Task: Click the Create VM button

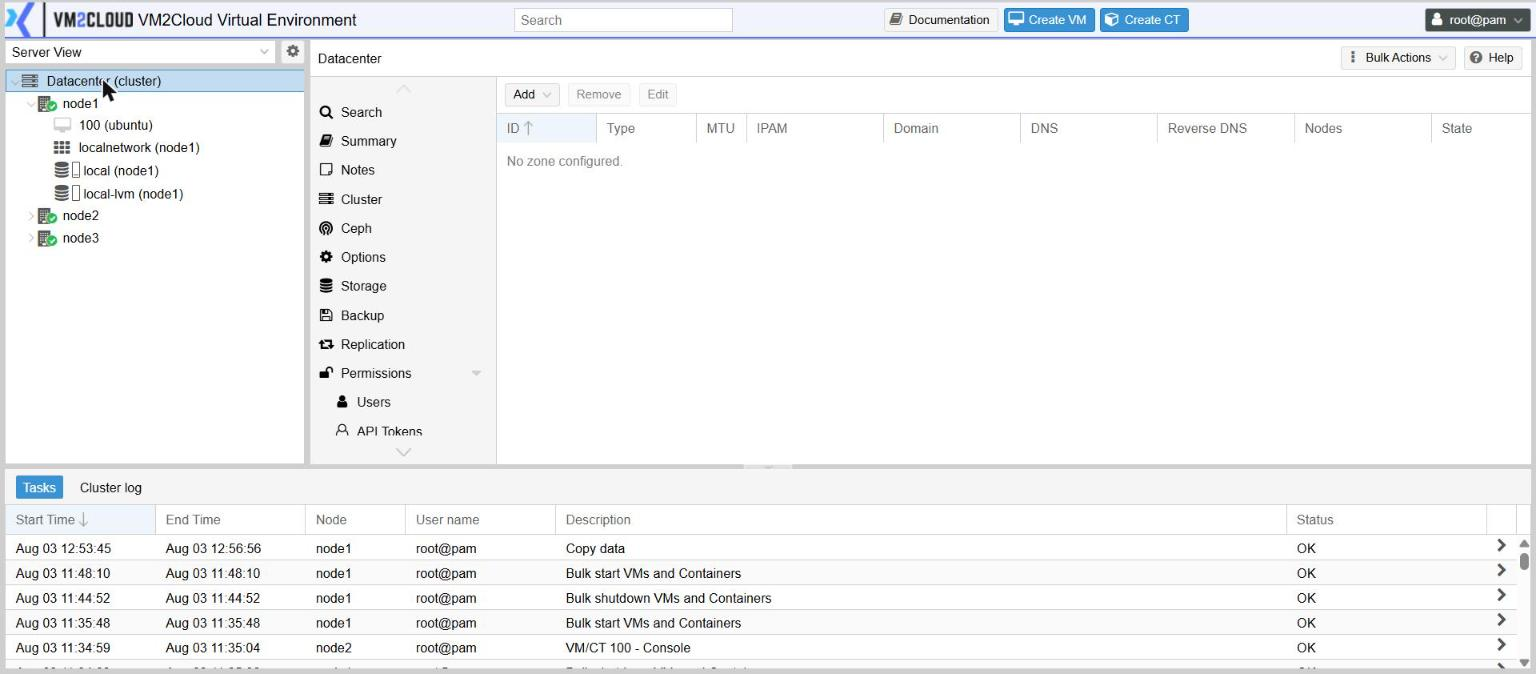Action: pyautogui.click(x=1049, y=20)
